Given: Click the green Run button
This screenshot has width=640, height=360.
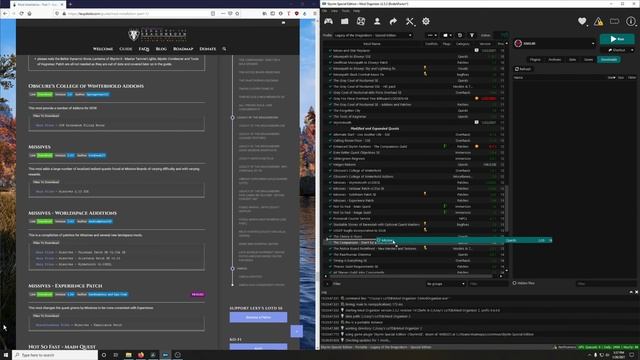Looking at the screenshot, I should 617,39.
